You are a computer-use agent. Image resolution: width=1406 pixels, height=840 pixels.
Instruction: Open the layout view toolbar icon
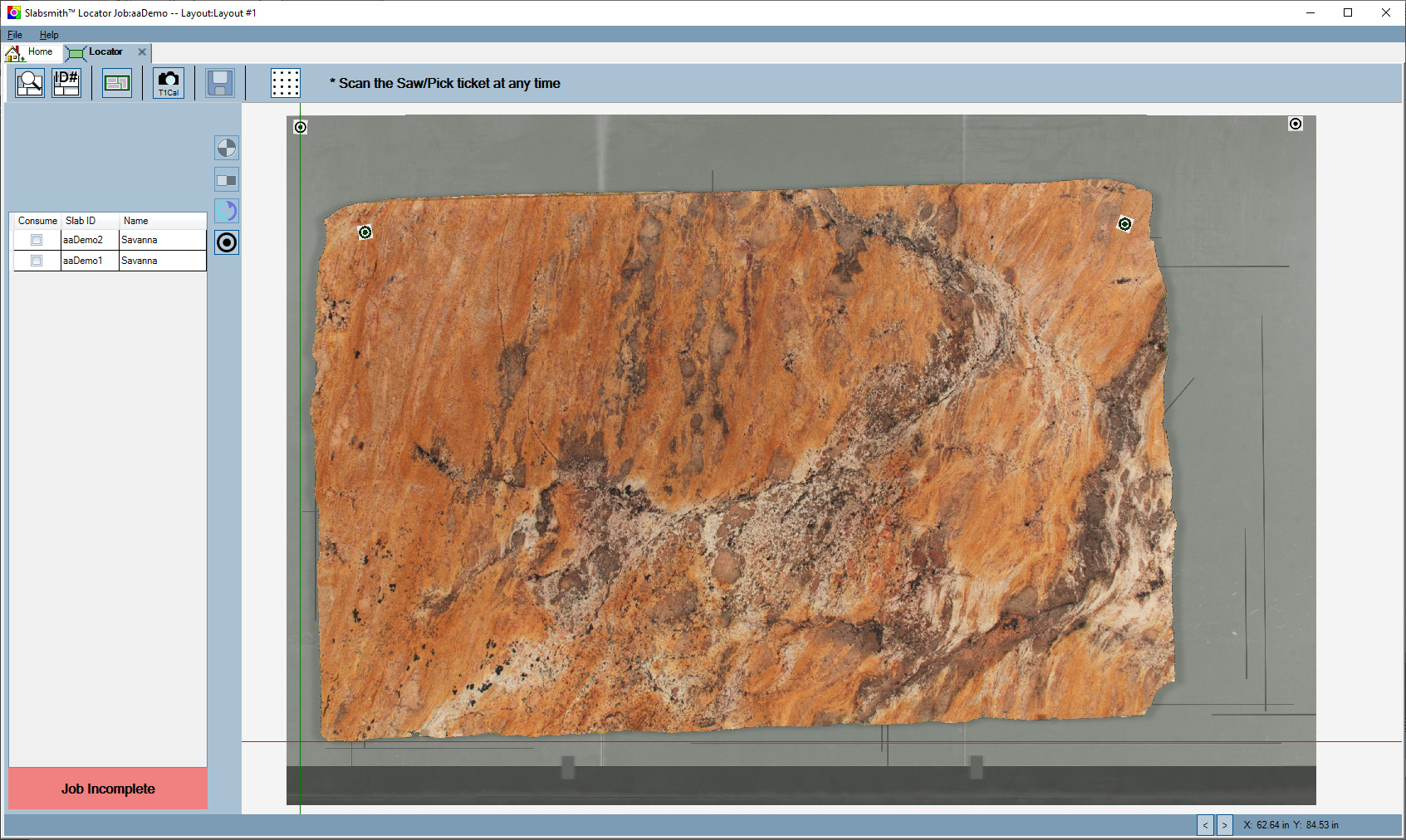coord(117,83)
